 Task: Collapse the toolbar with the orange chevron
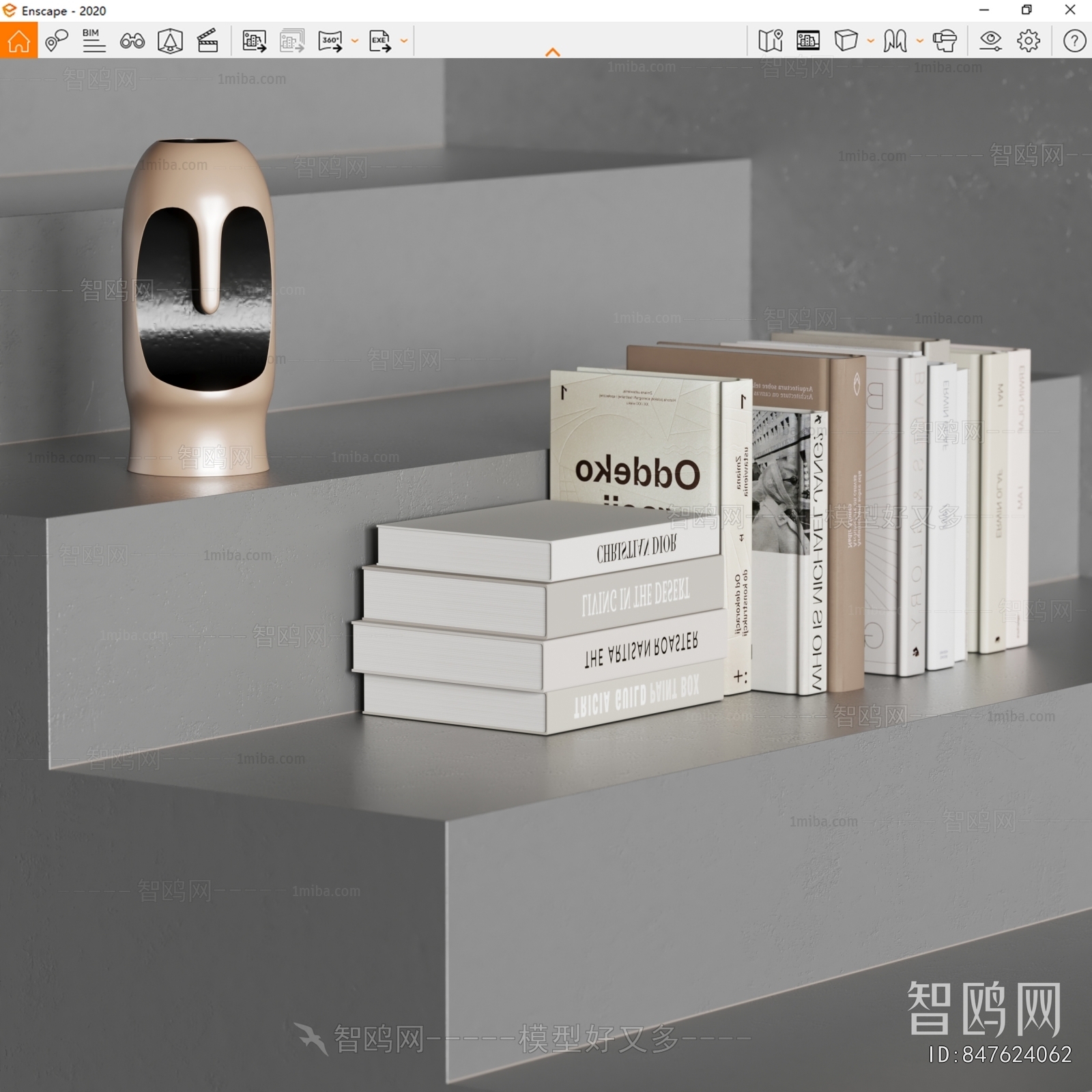[553, 52]
